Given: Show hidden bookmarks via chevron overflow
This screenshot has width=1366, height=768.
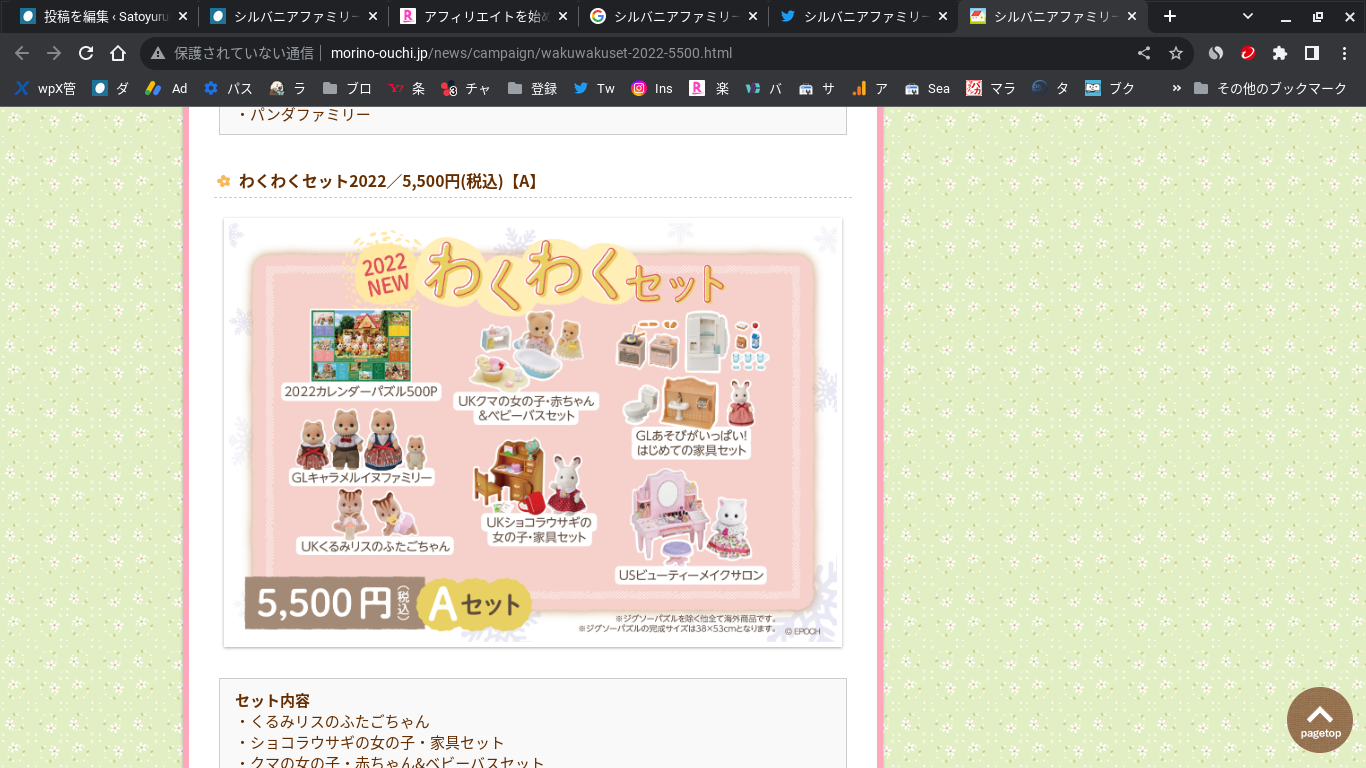Looking at the screenshot, I should pyautogui.click(x=1176, y=88).
